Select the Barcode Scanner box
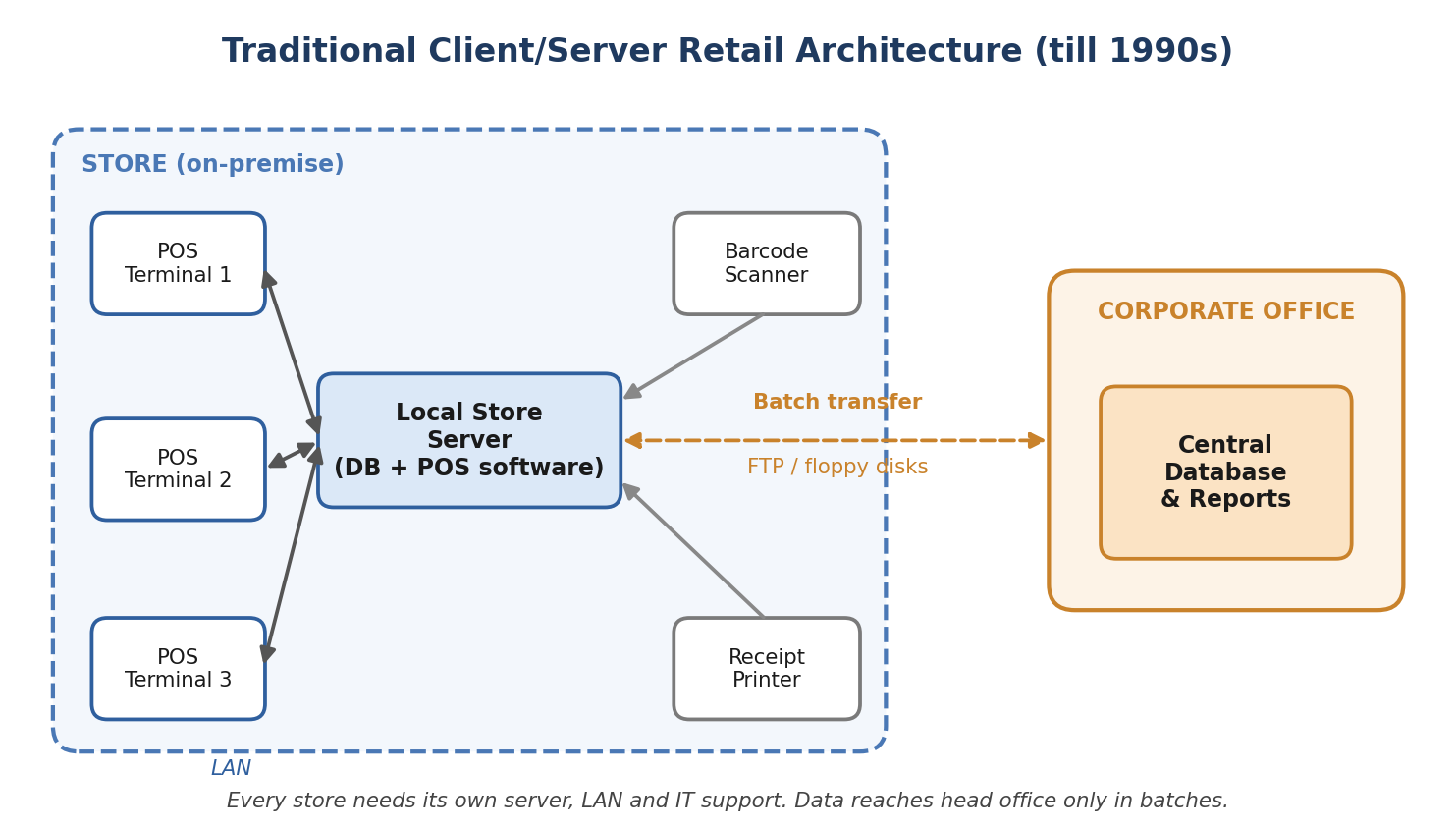The height and width of the screenshot is (830, 1456). click(767, 264)
